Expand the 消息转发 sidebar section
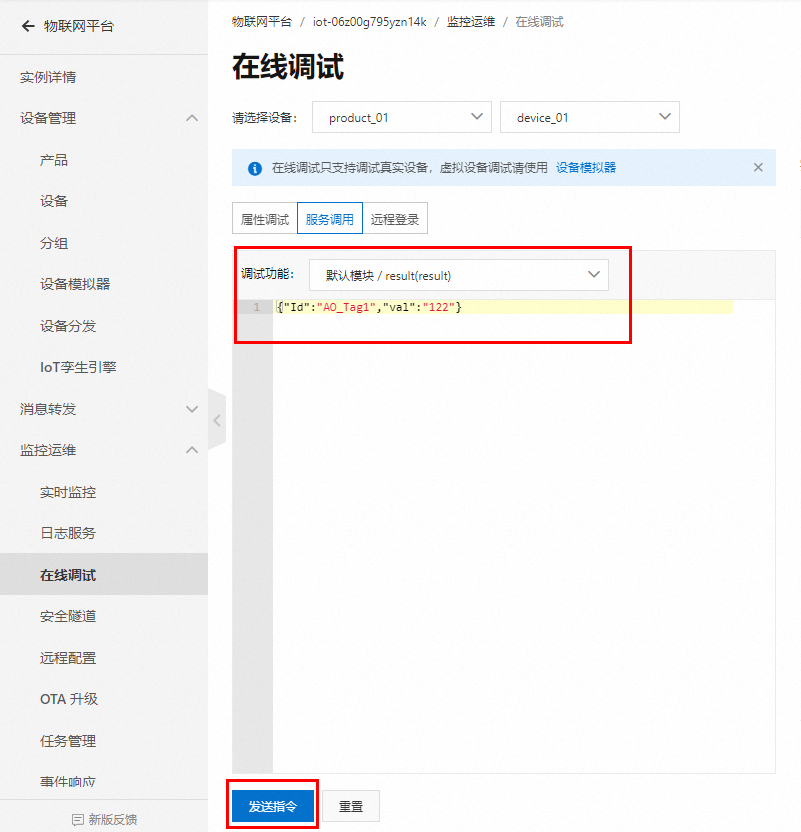Viewport: 801px width, 832px height. tap(191, 409)
